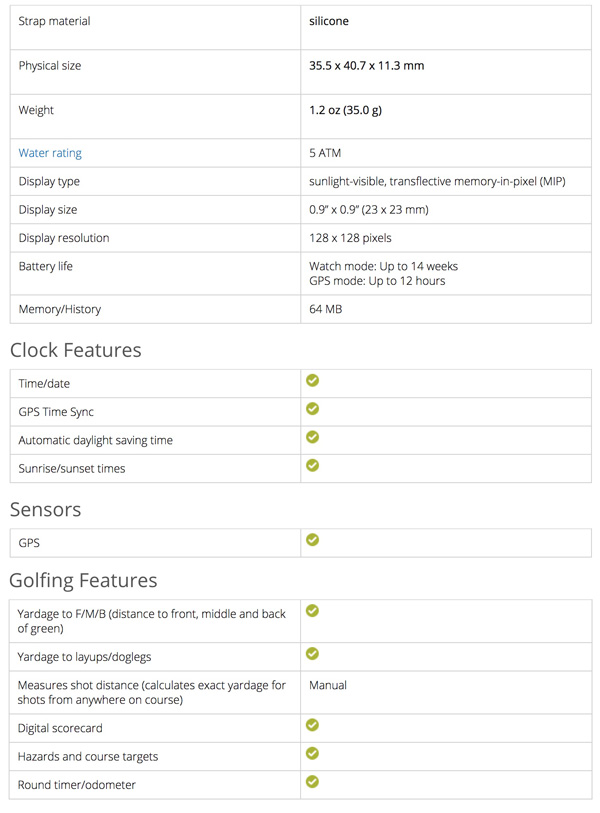Viewport: 600px width, 813px height.
Task: Click the Hazards and course targets checkmark
Action: pos(312,753)
